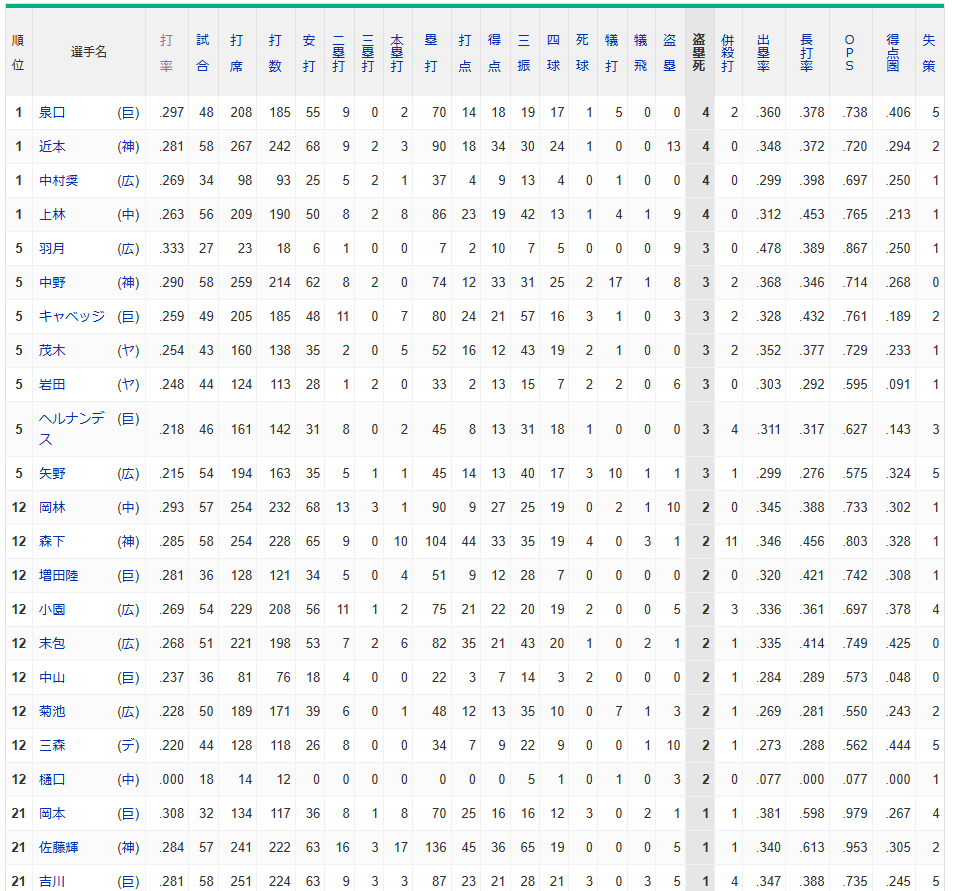This screenshot has width=955, height=891.
Task: Select 羽月's on-base rate .478
Action: 769,249
